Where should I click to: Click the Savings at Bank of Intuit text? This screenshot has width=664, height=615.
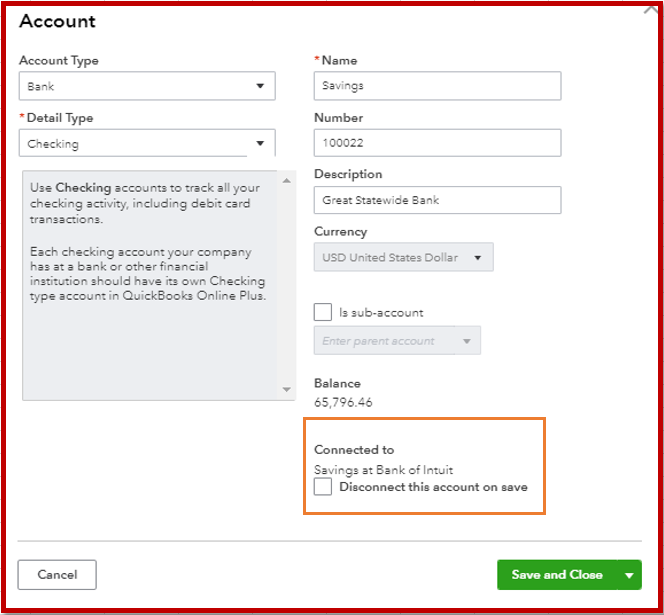pyautogui.click(x=383, y=470)
